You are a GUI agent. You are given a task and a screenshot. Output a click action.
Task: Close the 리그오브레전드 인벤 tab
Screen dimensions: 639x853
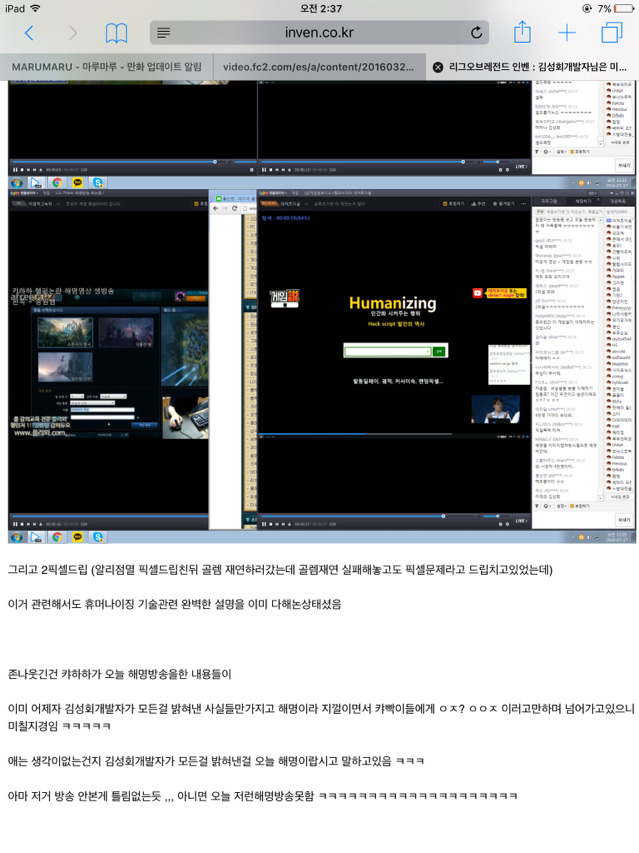click(x=438, y=67)
